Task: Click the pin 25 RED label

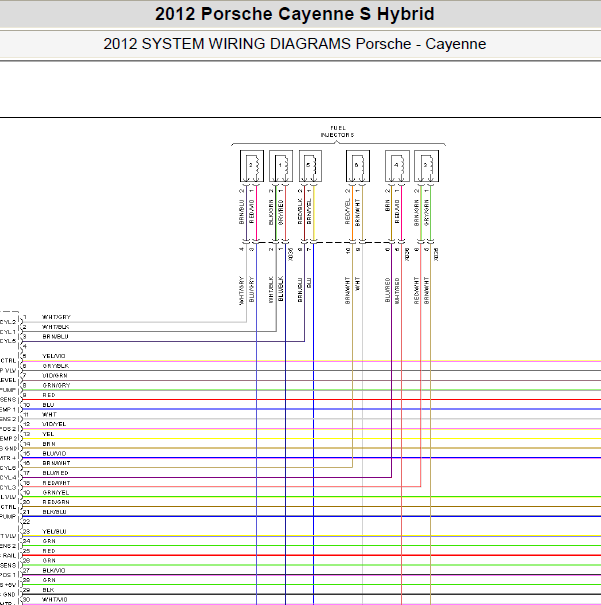Action: click(49, 551)
